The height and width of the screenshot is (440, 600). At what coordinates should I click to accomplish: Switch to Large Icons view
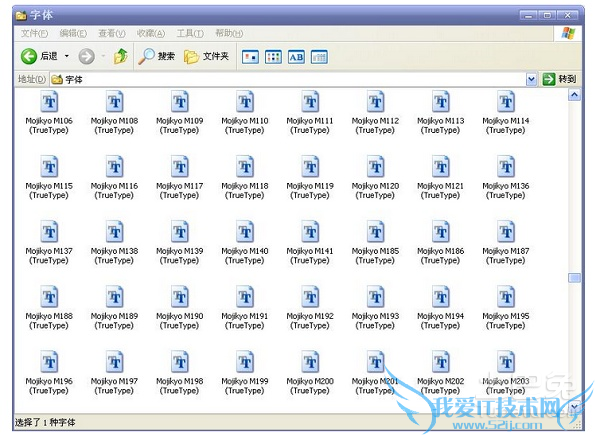click(x=250, y=57)
